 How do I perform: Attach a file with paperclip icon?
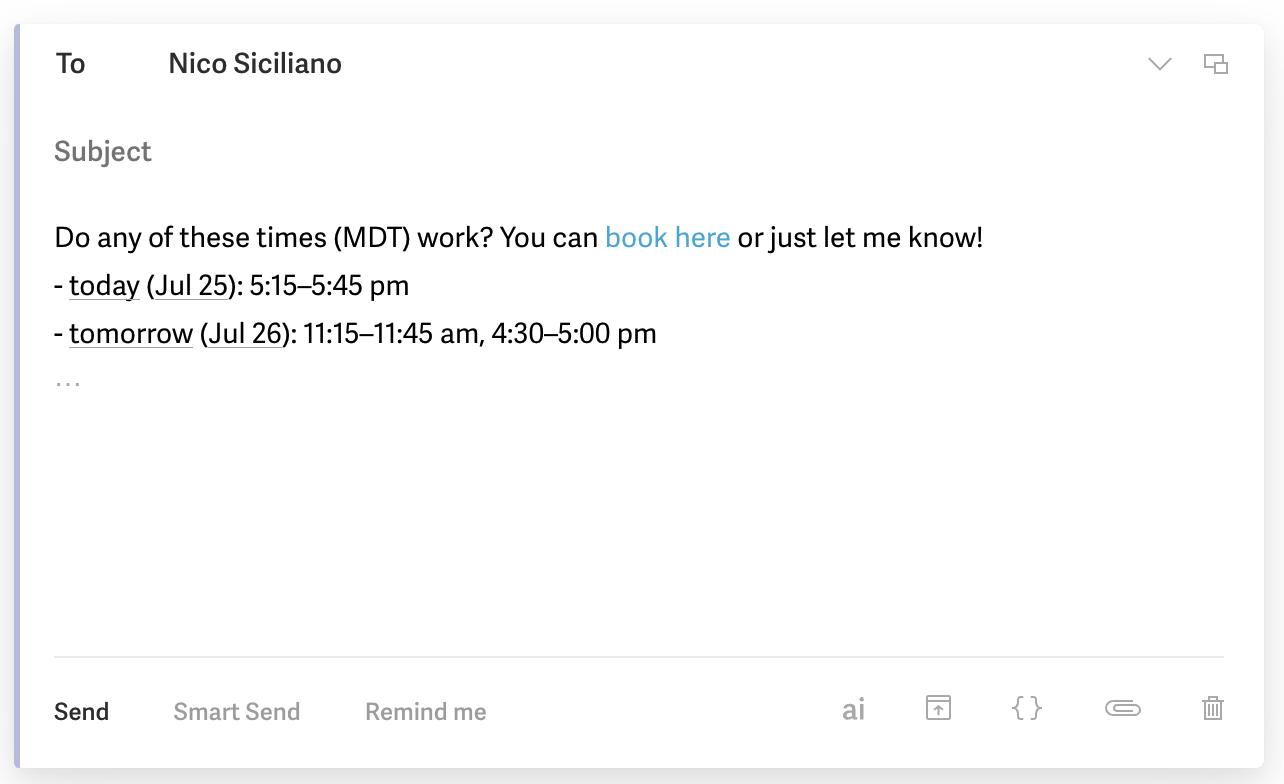click(1123, 709)
